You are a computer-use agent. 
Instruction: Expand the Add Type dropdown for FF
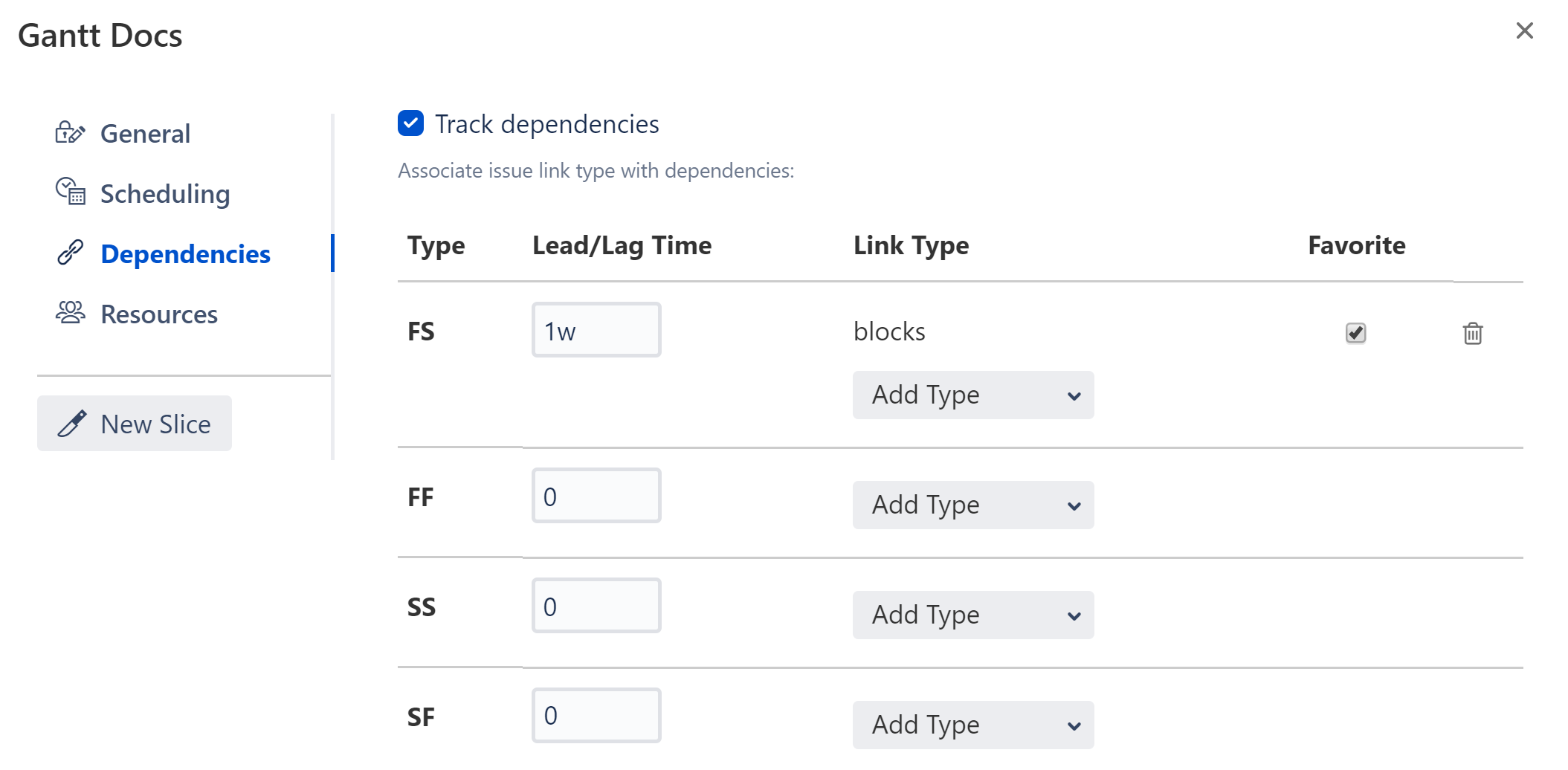pyautogui.click(x=972, y=505)
